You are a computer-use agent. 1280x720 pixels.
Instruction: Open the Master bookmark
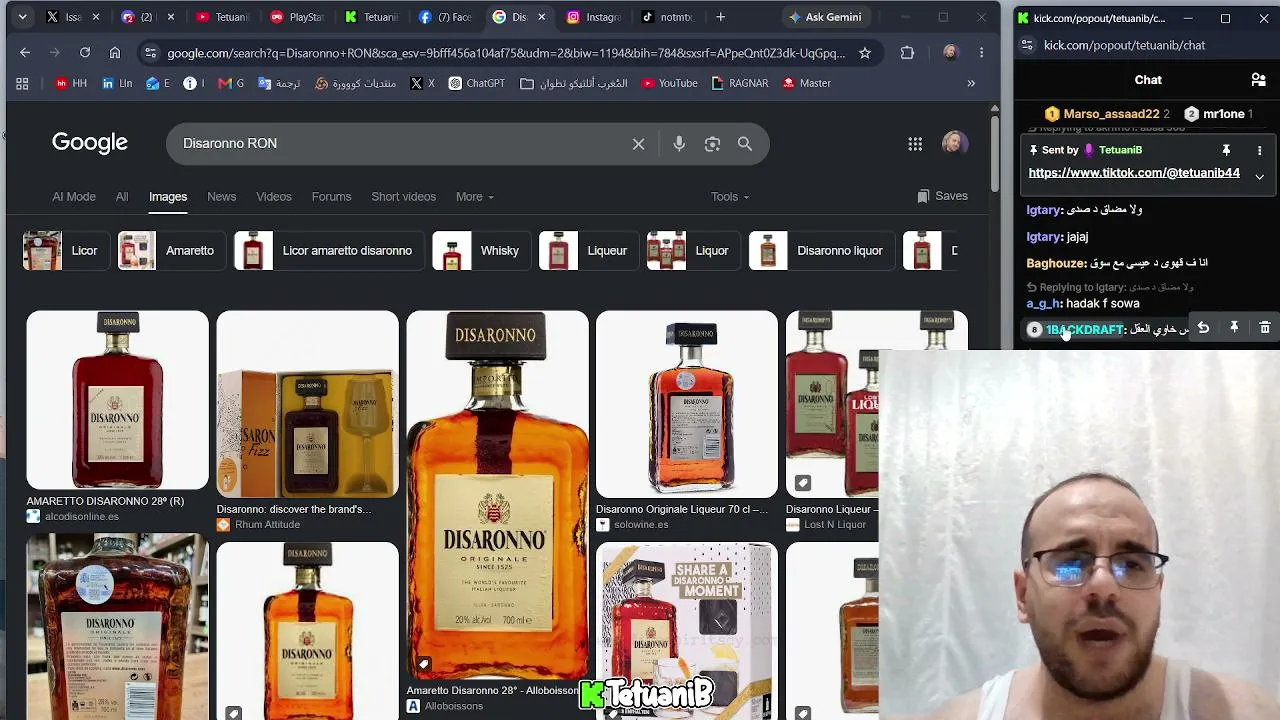[x=807, y=83]
